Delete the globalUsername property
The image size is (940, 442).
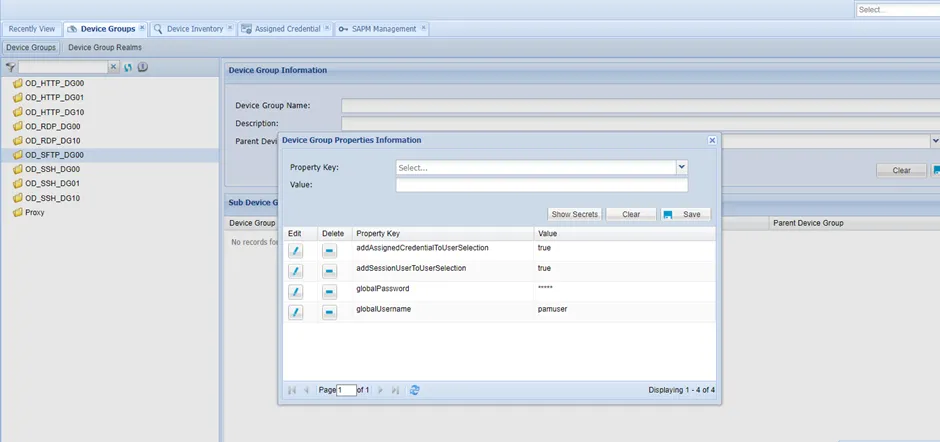(x=329, y=312)
